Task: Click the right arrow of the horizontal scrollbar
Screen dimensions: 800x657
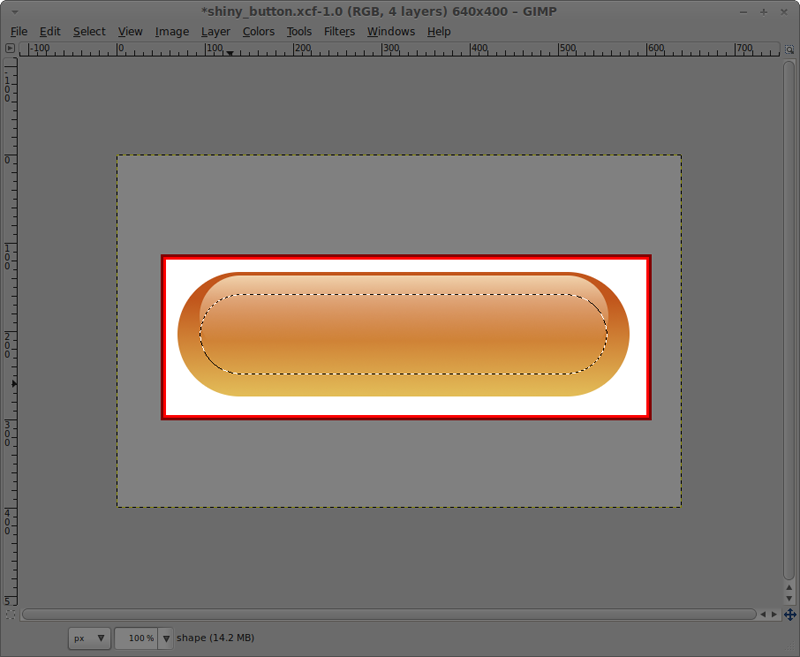Action: click(776, 614)
